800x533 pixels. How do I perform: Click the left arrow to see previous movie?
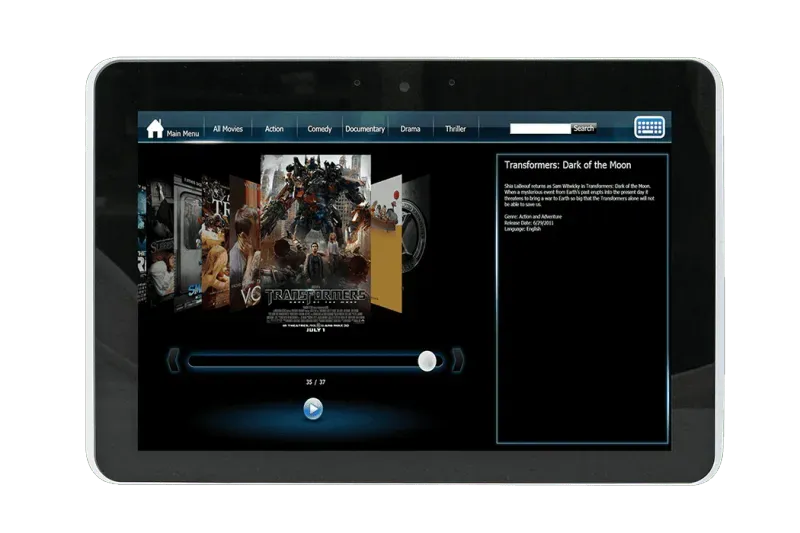coord(173,361)
